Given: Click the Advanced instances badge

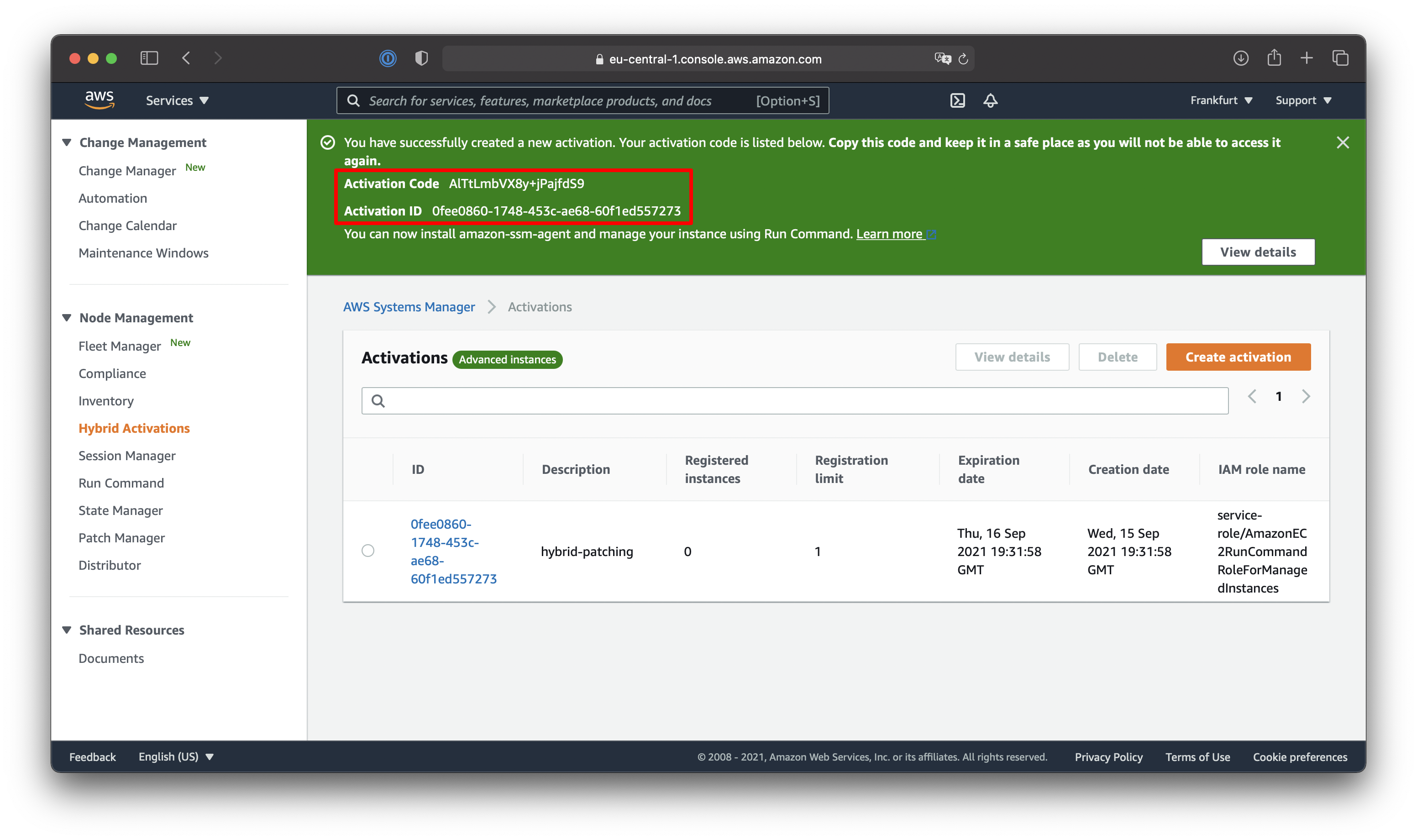Looking at the screenshot, I should 507,359.
